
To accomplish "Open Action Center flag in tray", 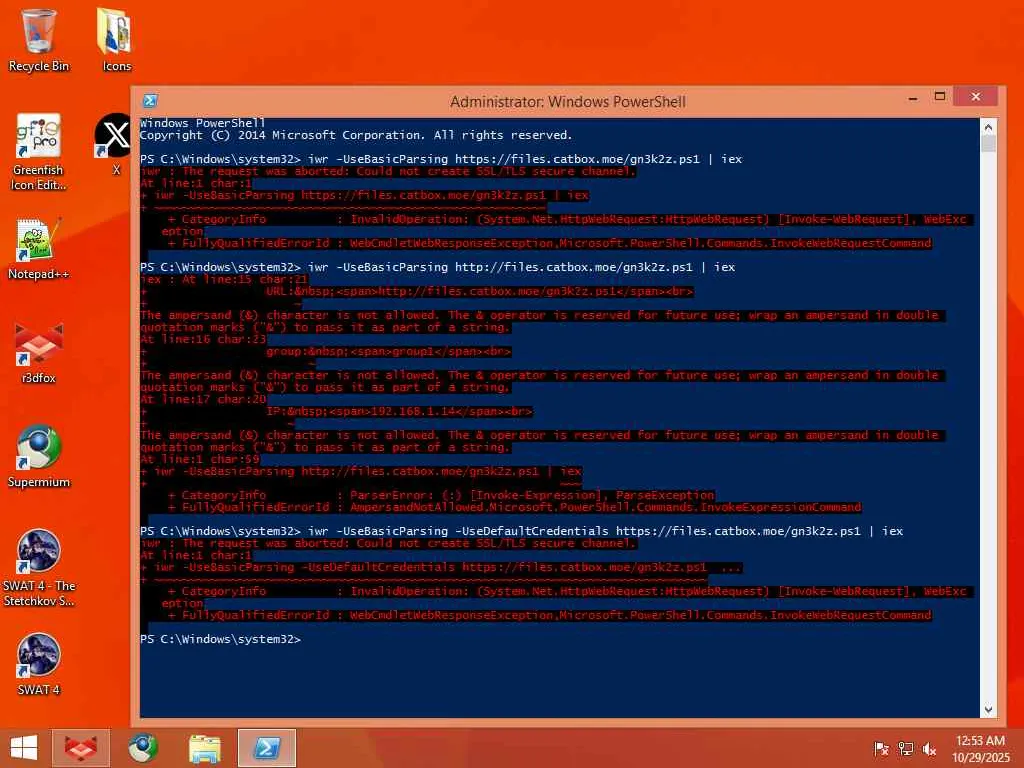I will click(881, 748).
